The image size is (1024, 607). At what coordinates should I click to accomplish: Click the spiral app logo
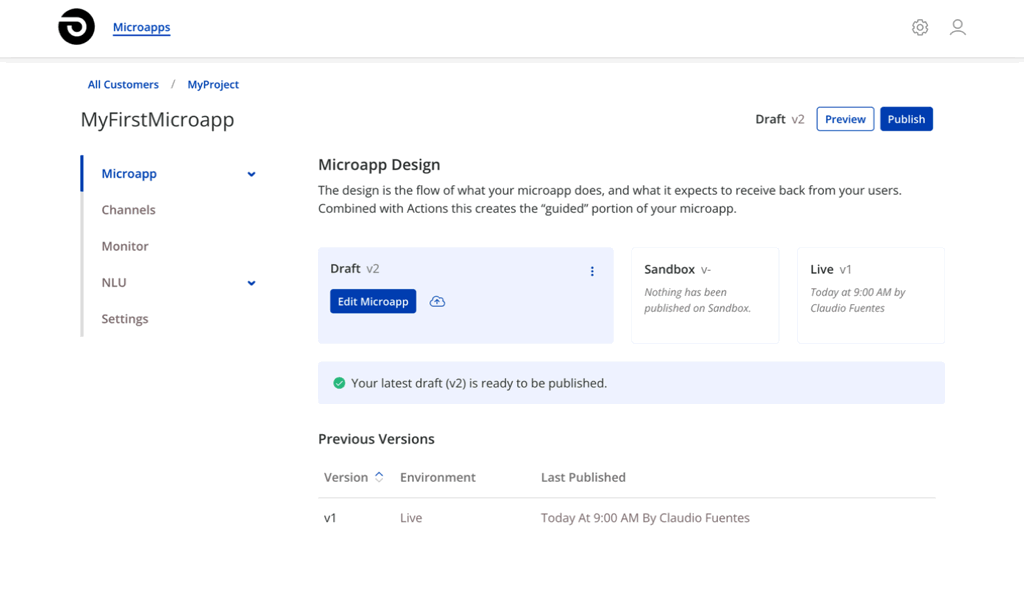77,27
